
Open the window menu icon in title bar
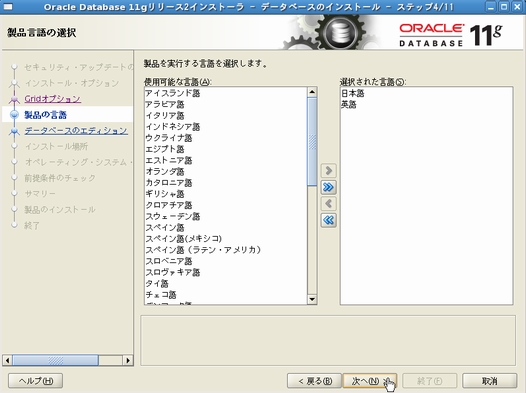7,7
